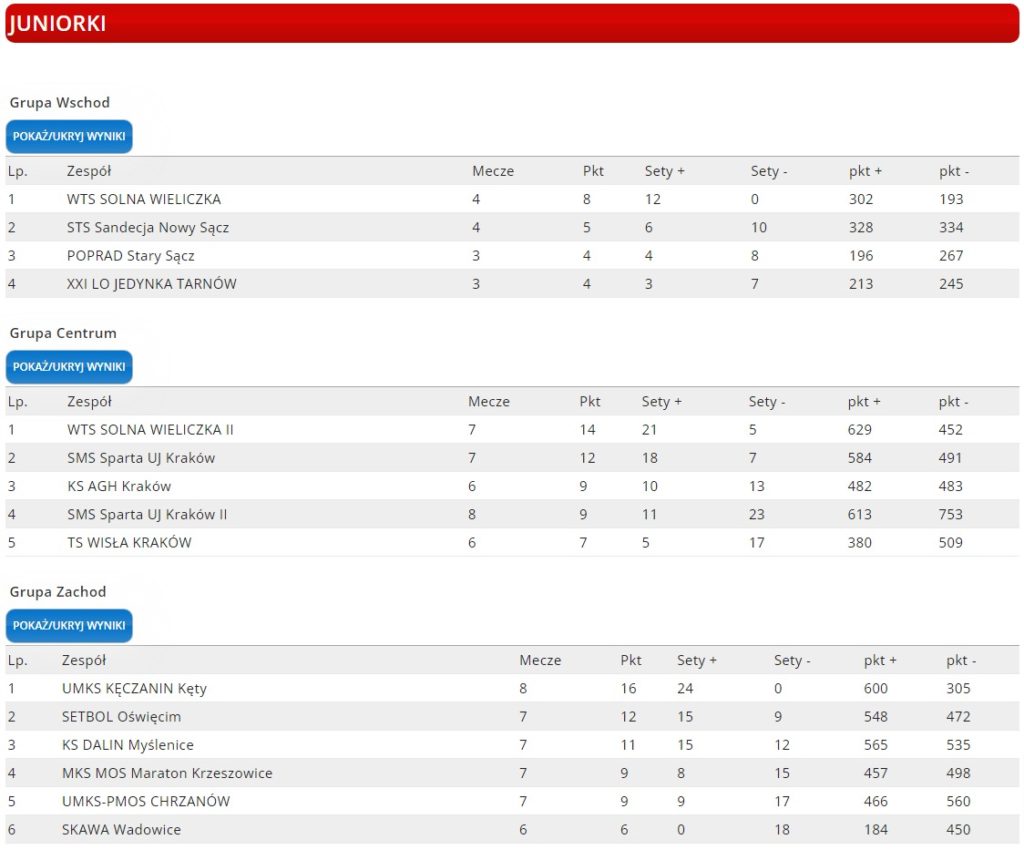Click pkt + value 548 for Setbol Oświęcim
The height and width of the screenshot is (850, 1024).
pyautogui.click(x=876, y=717)
